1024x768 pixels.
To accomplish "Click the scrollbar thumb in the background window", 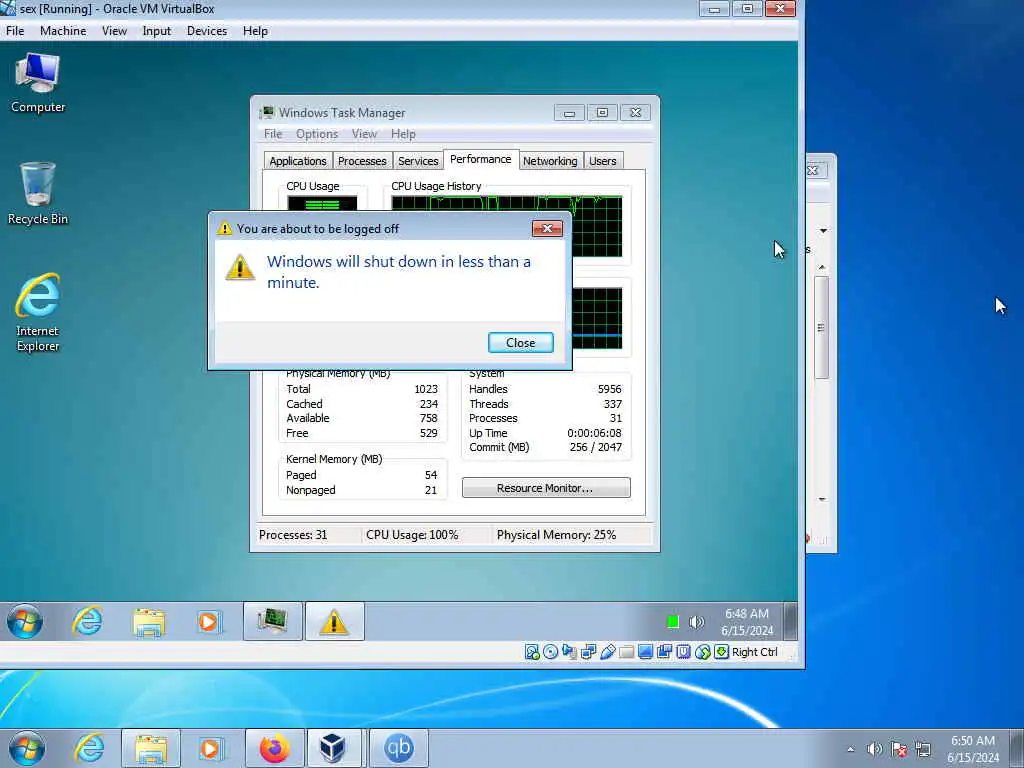I will (x=822, y=327).
